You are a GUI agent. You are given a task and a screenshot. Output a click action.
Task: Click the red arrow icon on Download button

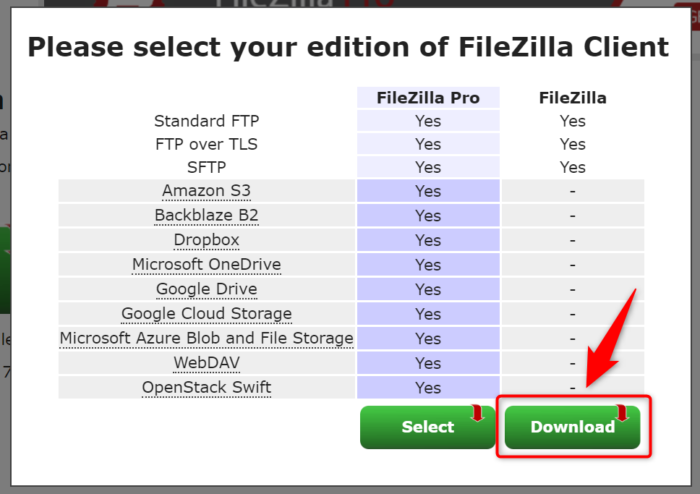[622, 414]
